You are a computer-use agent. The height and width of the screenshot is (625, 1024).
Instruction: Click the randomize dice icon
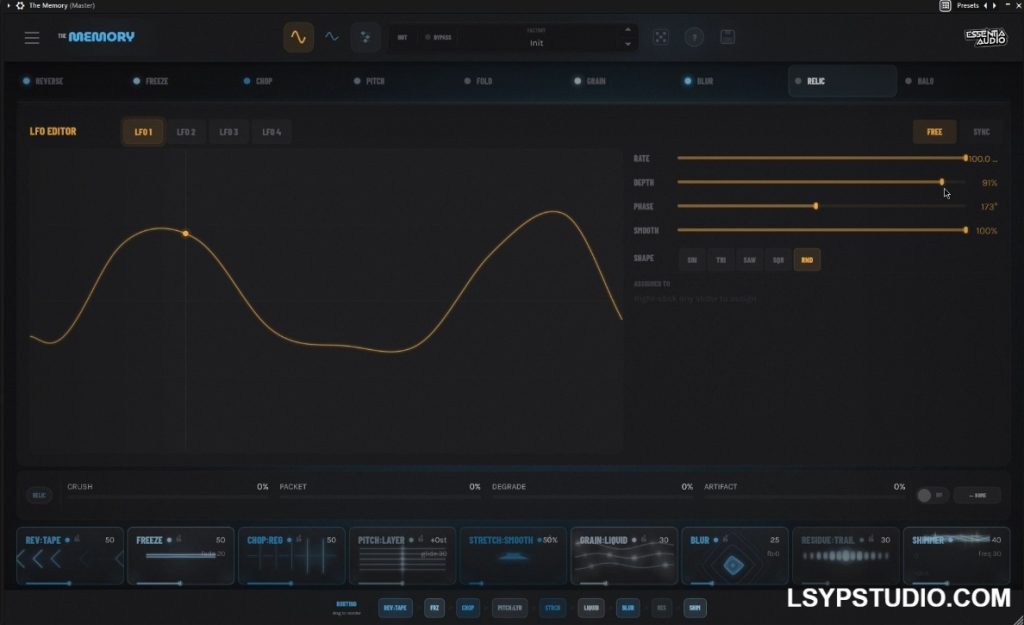tap(660, 37)
